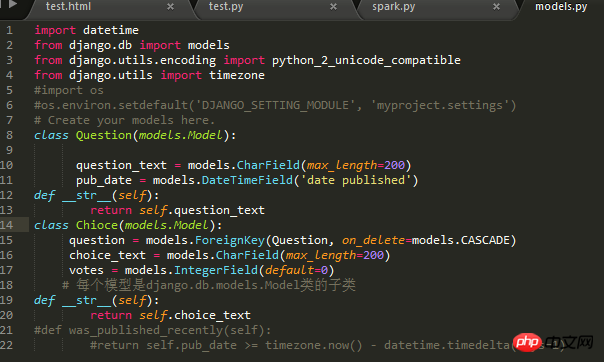Image resolution: width=604 pixels, height=362 pixels.
Task: Click the '#import os' comment
Action: (x=69, y=90)
